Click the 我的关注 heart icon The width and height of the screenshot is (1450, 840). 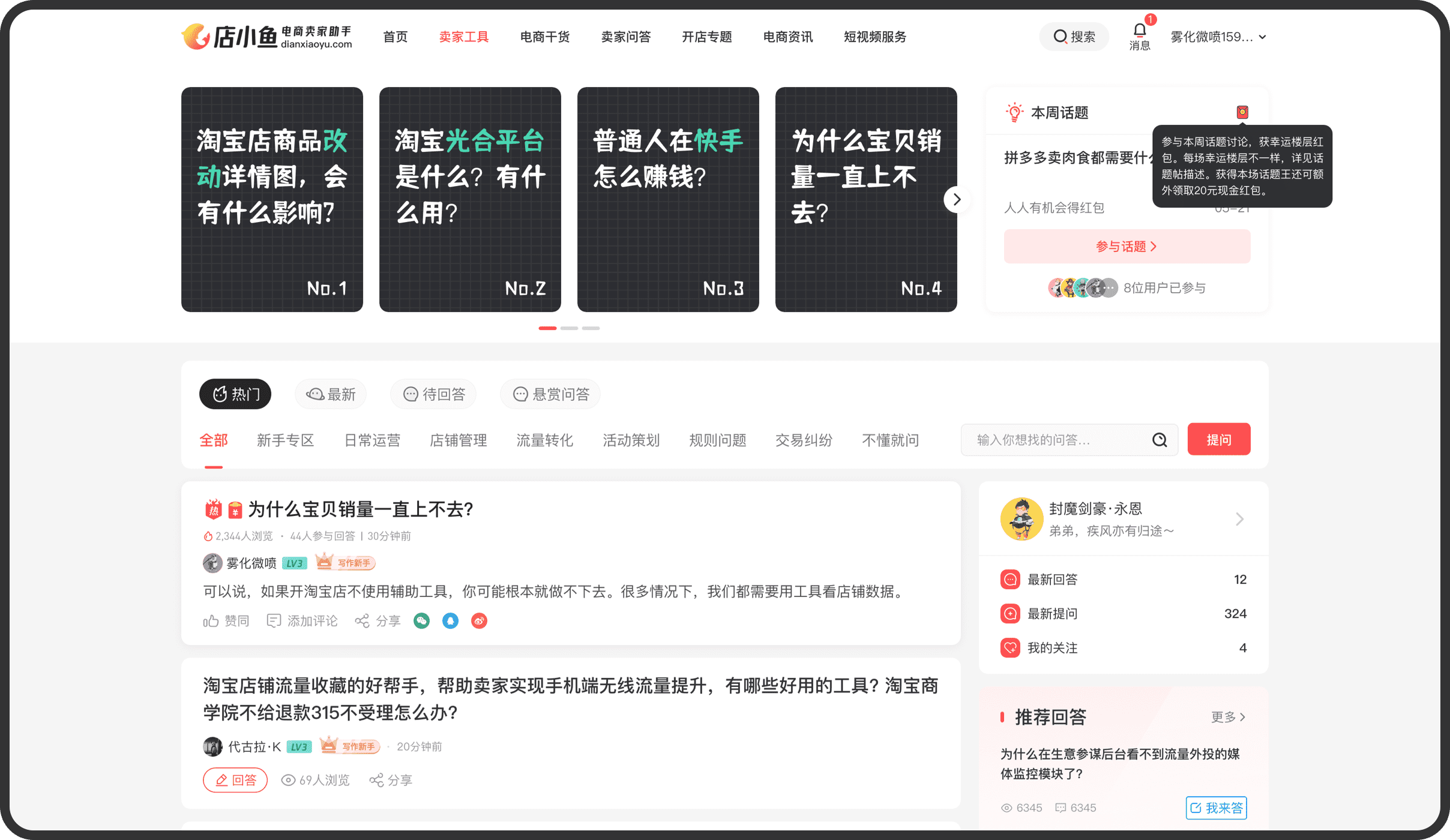1010,648
